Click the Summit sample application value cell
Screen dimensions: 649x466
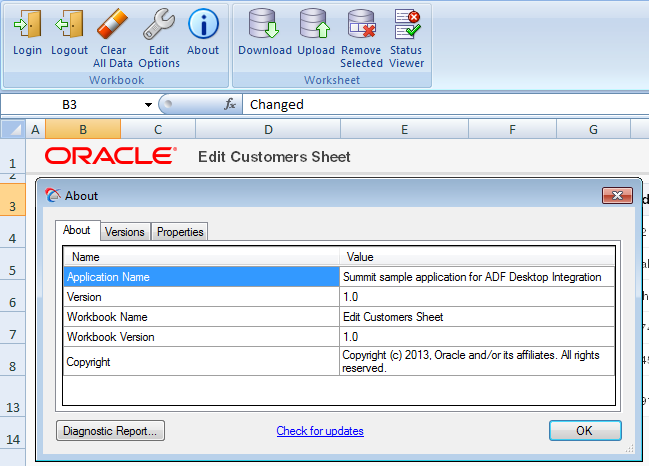[x=477, y=276]
